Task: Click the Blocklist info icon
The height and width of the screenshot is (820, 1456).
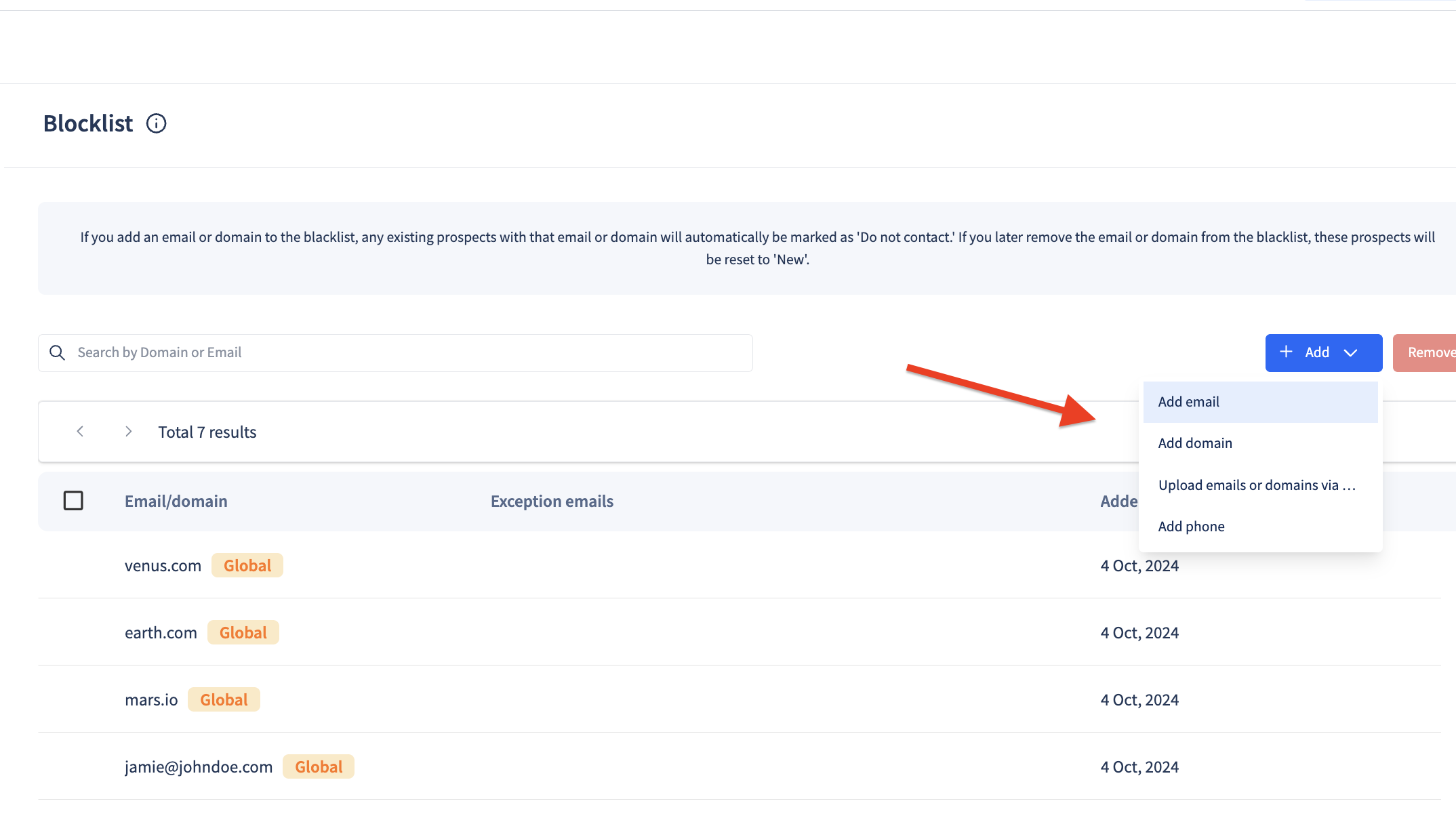Action: 156,123
